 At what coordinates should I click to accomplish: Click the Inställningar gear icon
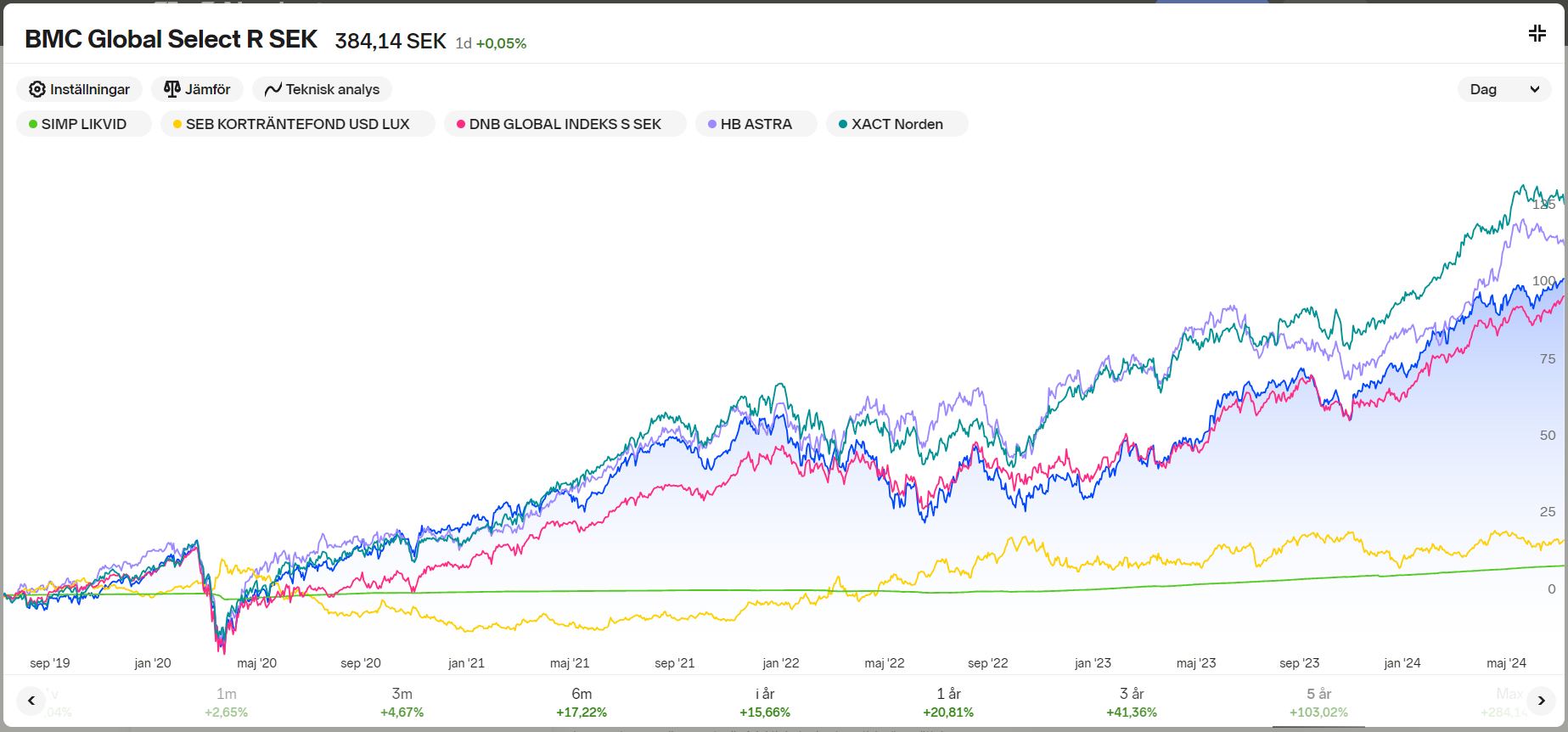click(x=37, y=89)
